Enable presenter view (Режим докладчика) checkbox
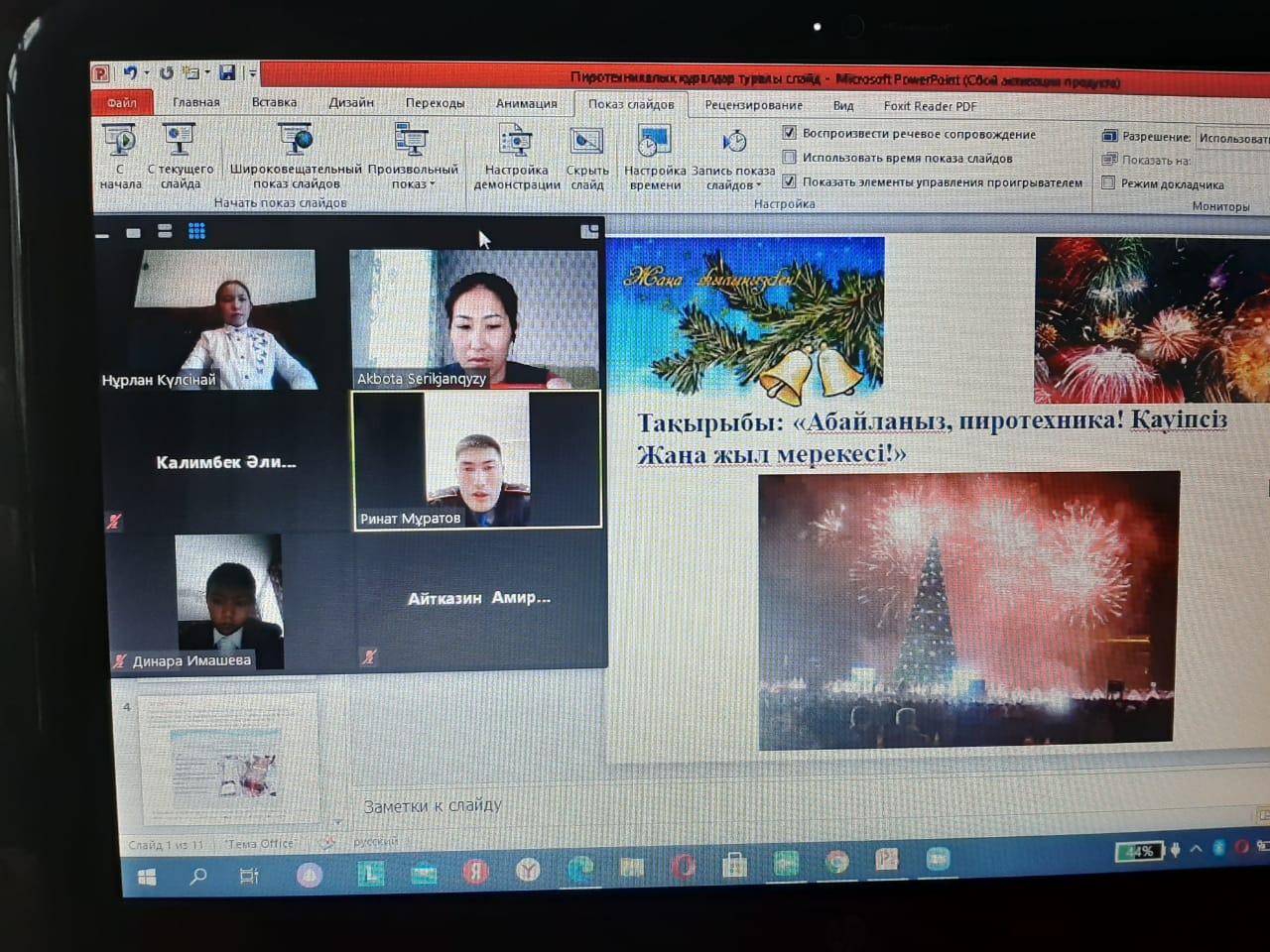 (x=1108, y=183)
